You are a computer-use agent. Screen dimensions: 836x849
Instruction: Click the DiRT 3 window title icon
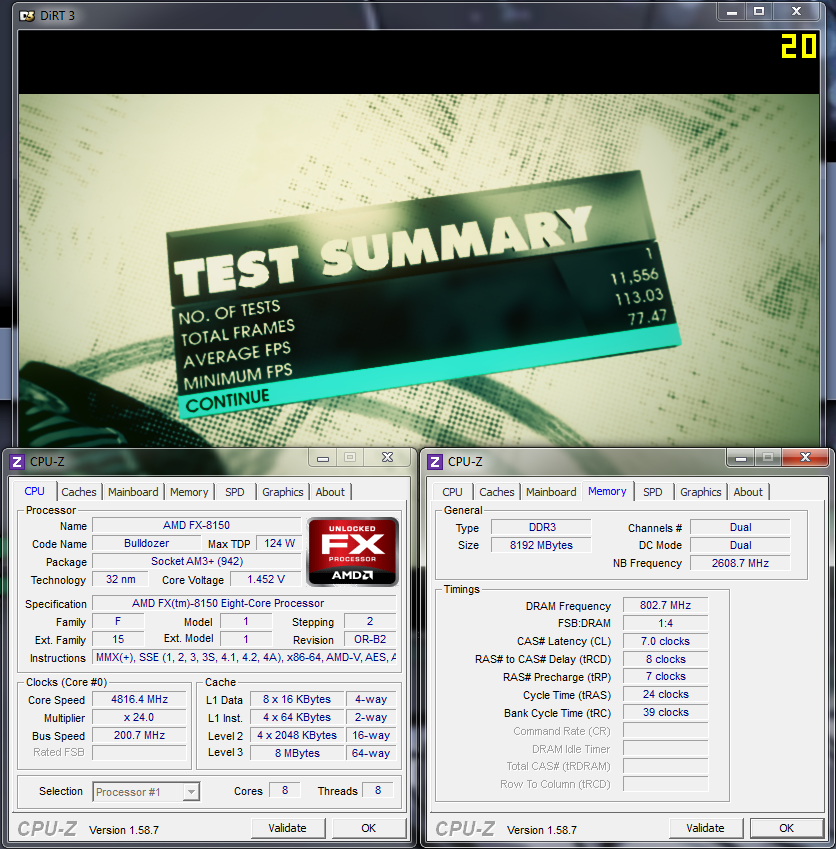point(25,14)
